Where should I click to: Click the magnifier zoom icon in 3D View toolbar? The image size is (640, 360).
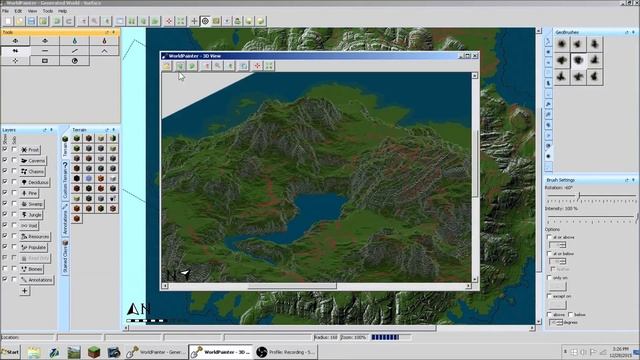[x=218, y=66]
